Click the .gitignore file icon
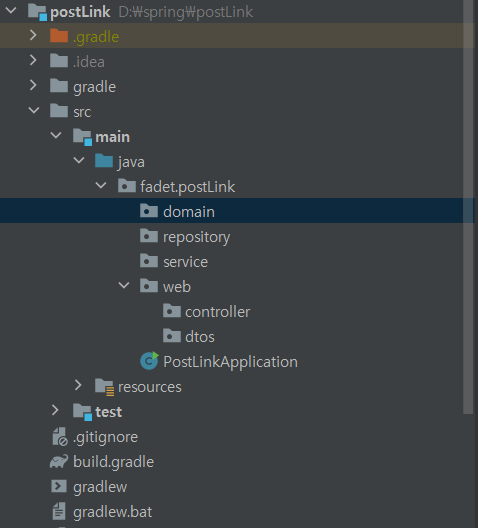The height and width of the screenshot is (528, 478). click(x=60, y=436)
